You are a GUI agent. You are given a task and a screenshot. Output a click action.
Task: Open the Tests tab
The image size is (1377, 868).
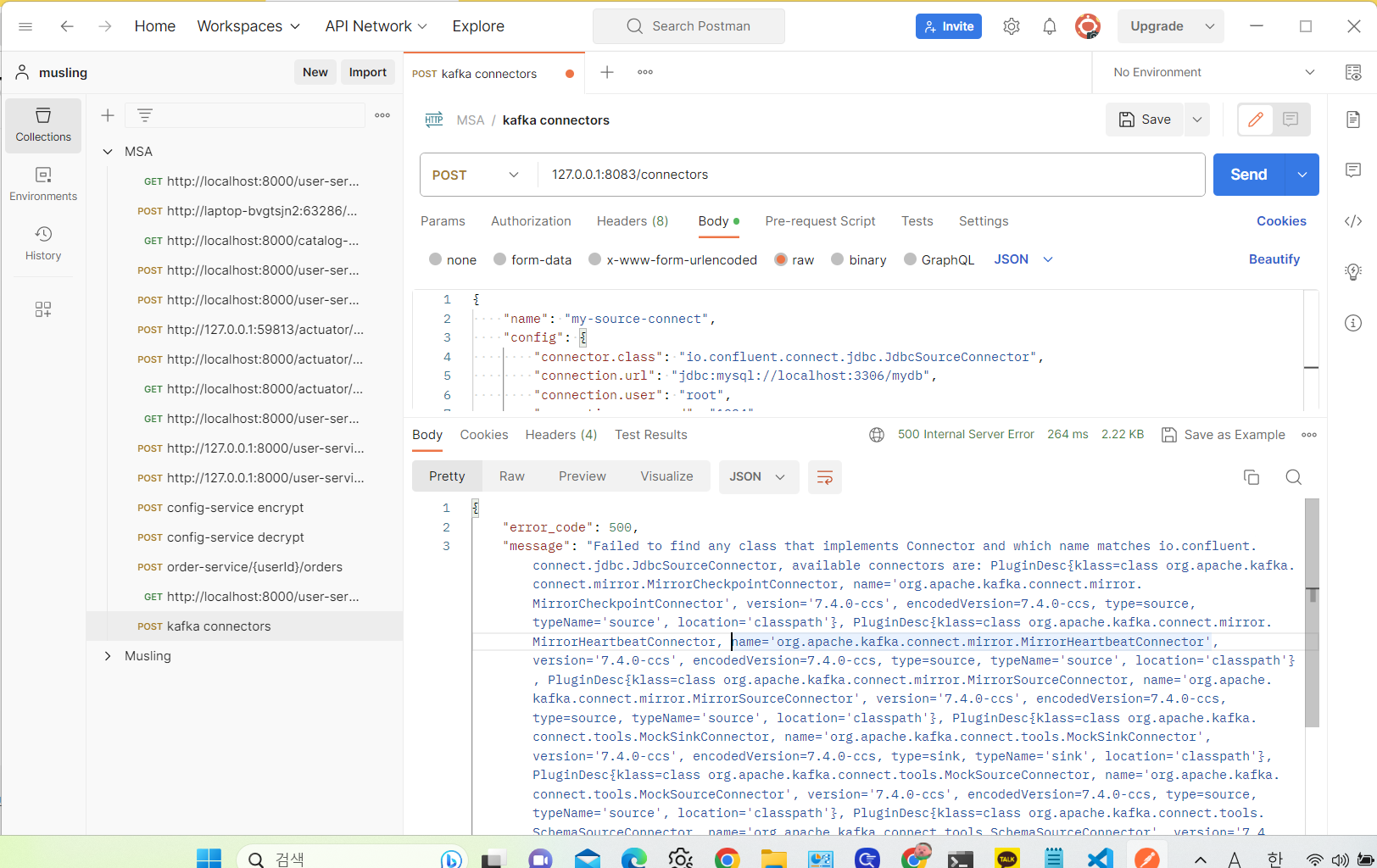pos(917,221)
